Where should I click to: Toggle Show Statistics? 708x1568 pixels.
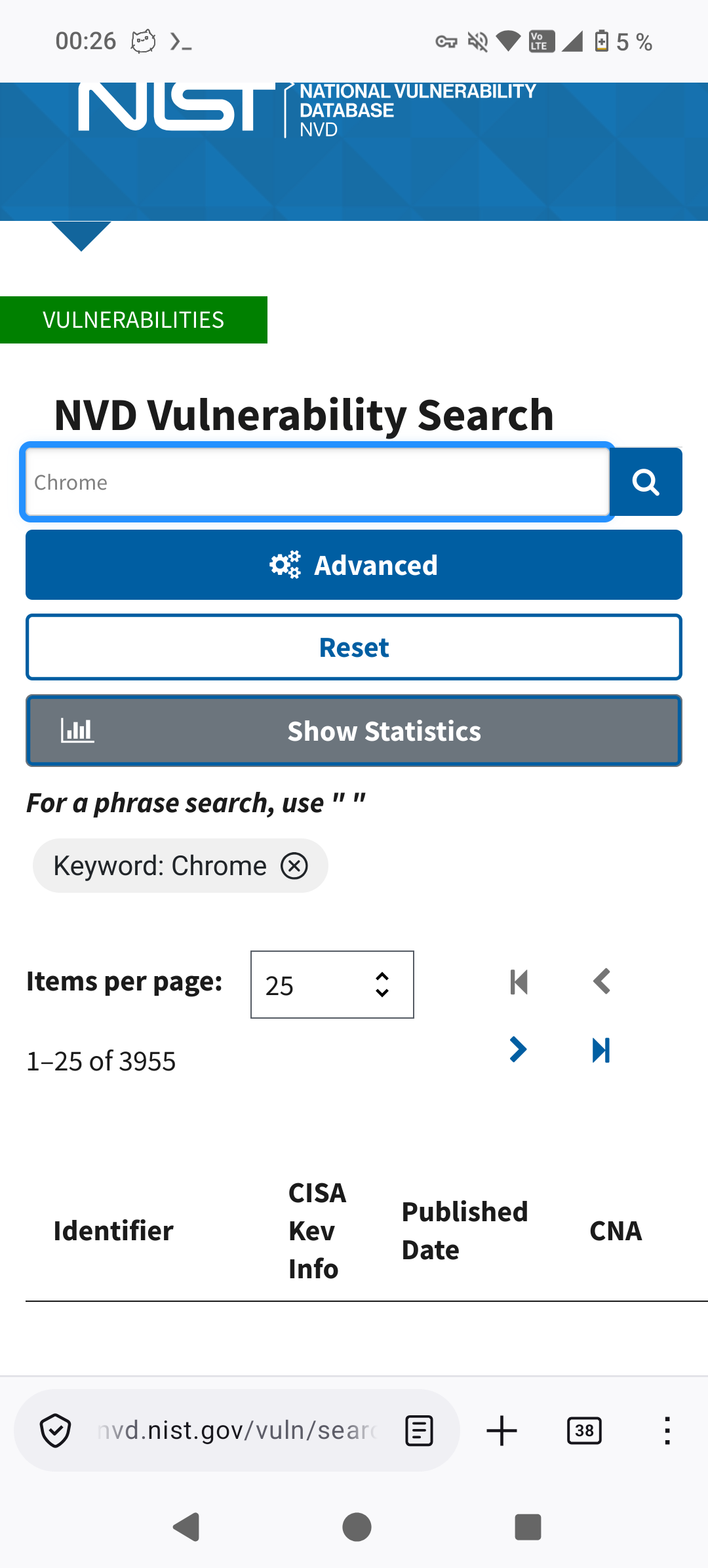[354, 731]
